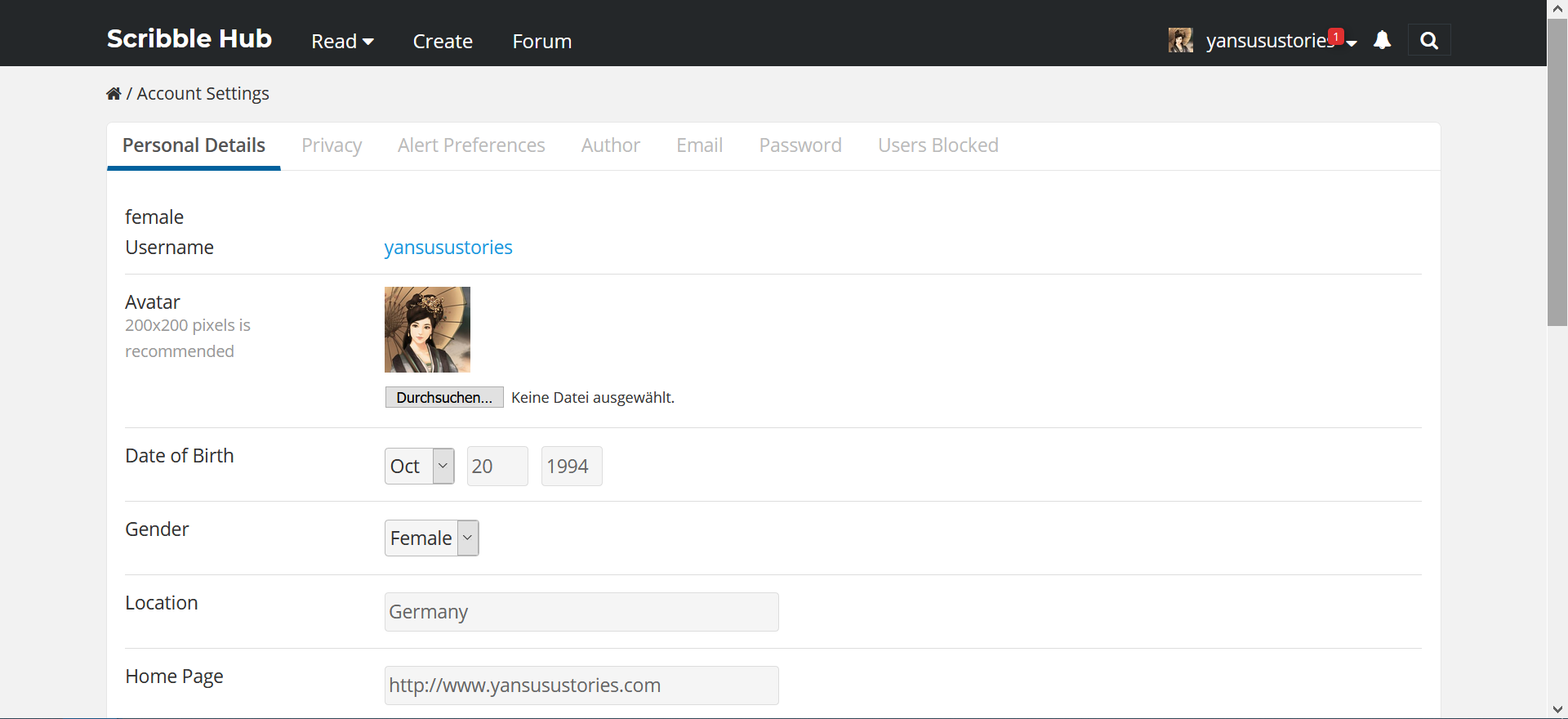Viewport: 1568px width, 719px height.
Task: Switch to the Privacy tab
Action: click(331, 145)
